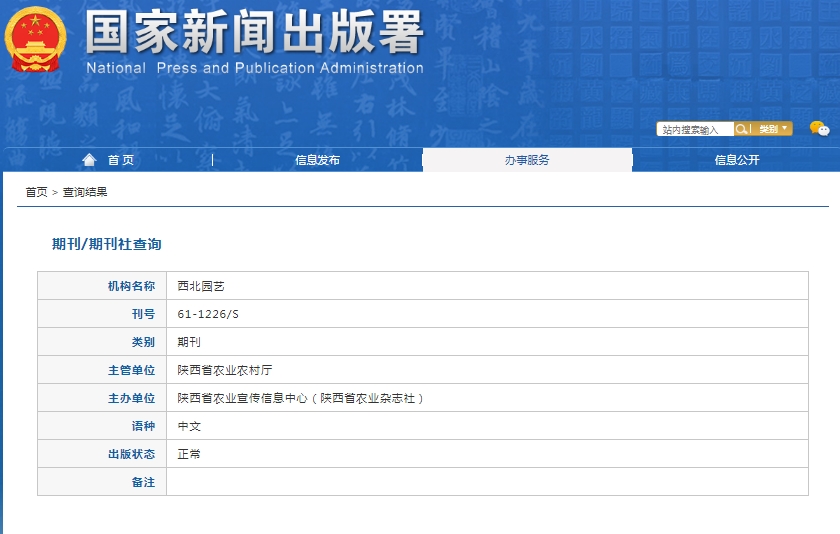This screenshot has height=534, width=840.
Task: Open the 首页 navigation menu item
Action: [x=120, y=160]
